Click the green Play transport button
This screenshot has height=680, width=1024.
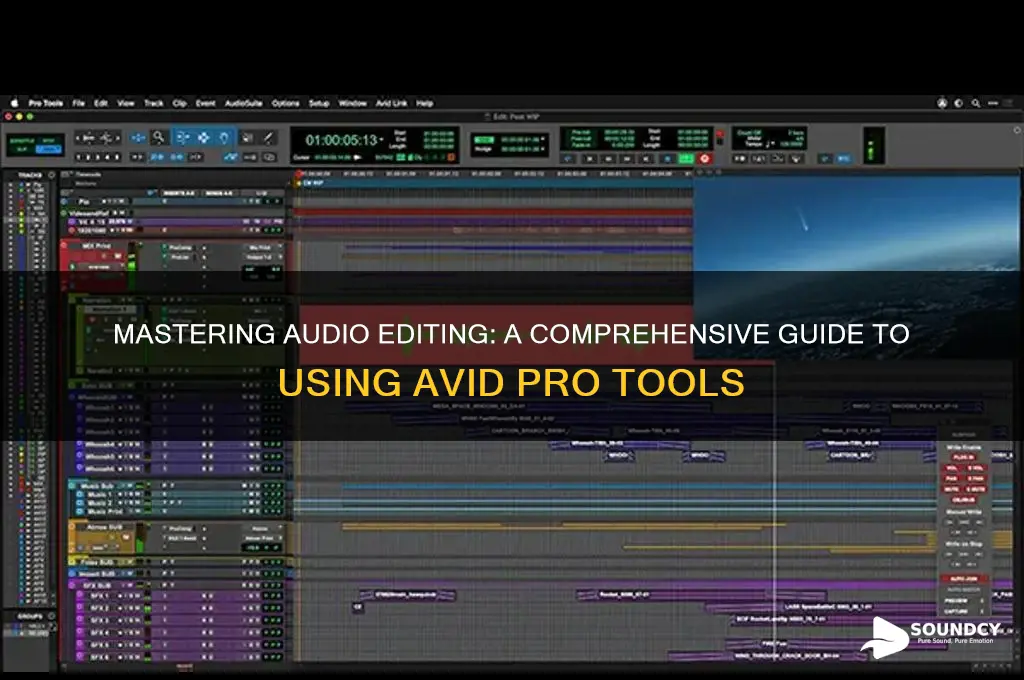(686, 158)
